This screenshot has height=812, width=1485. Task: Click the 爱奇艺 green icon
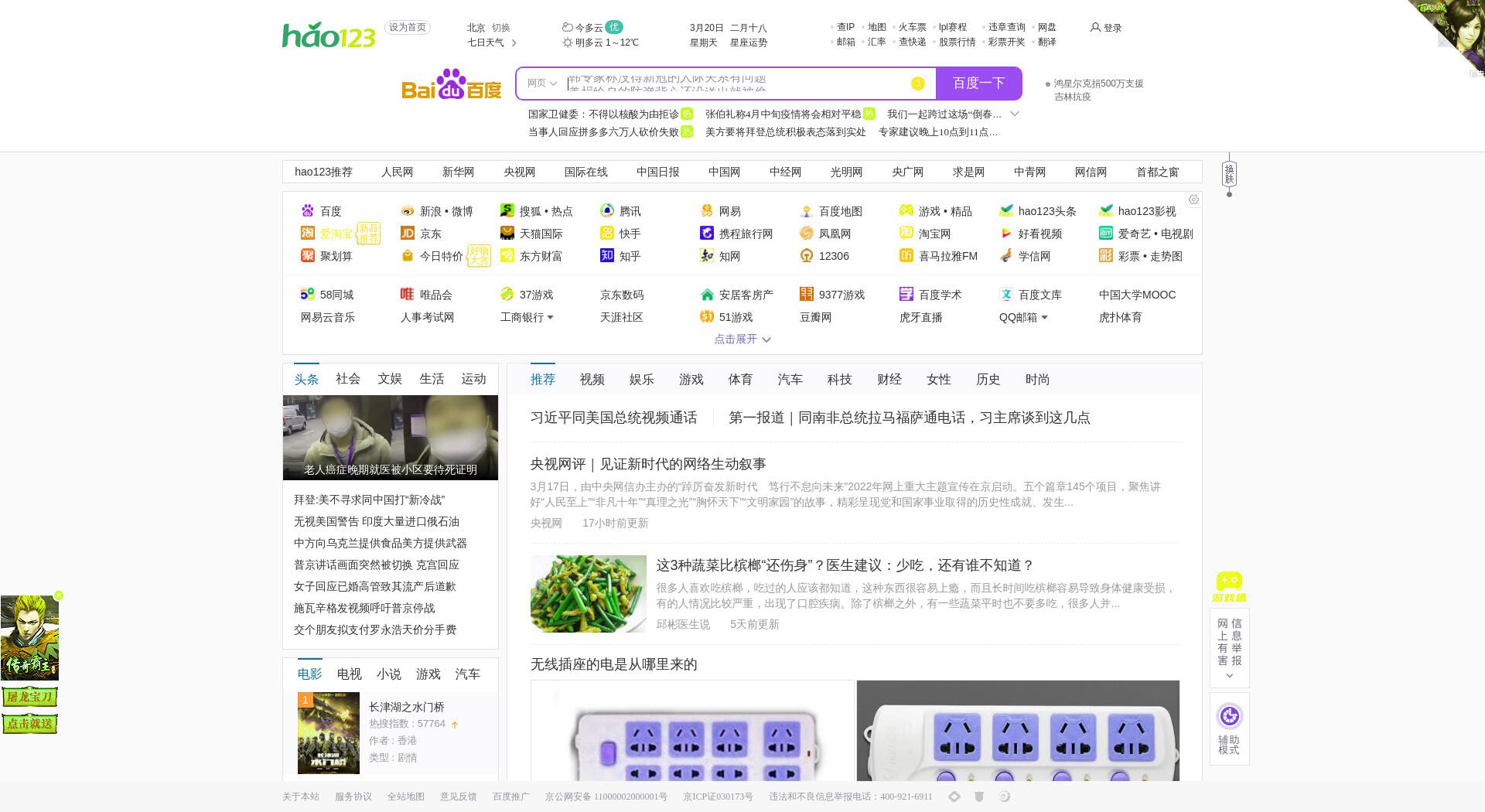click(x=1106, y=233)
